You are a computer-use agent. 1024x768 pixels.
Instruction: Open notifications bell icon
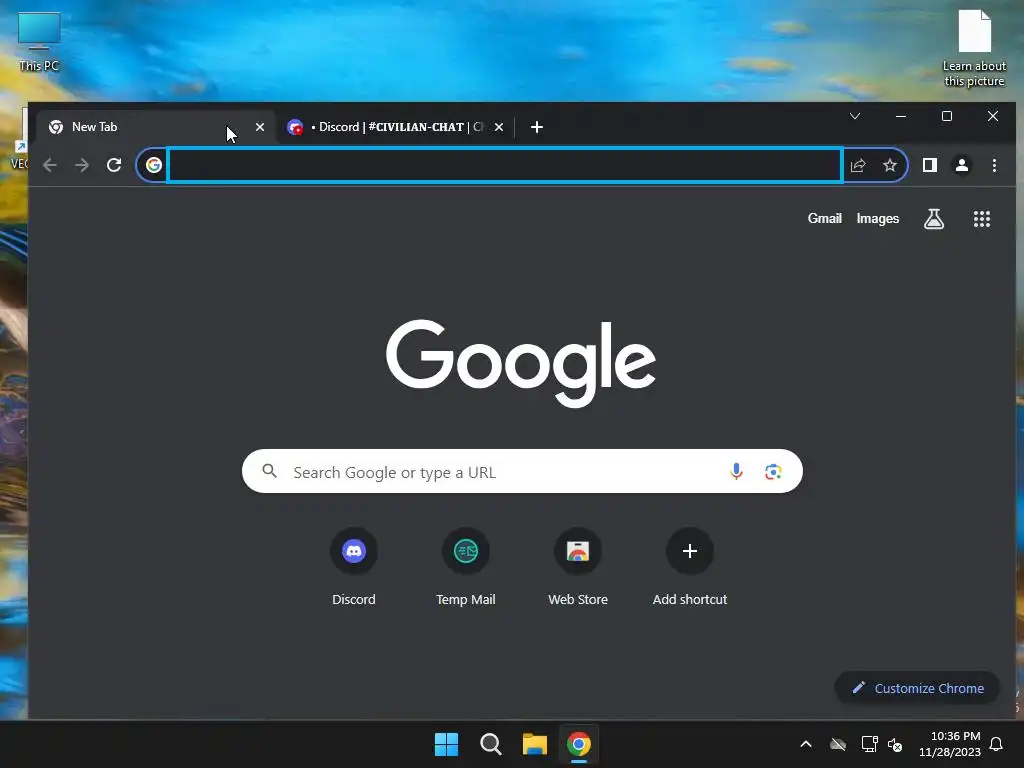[x=996, y=744]
